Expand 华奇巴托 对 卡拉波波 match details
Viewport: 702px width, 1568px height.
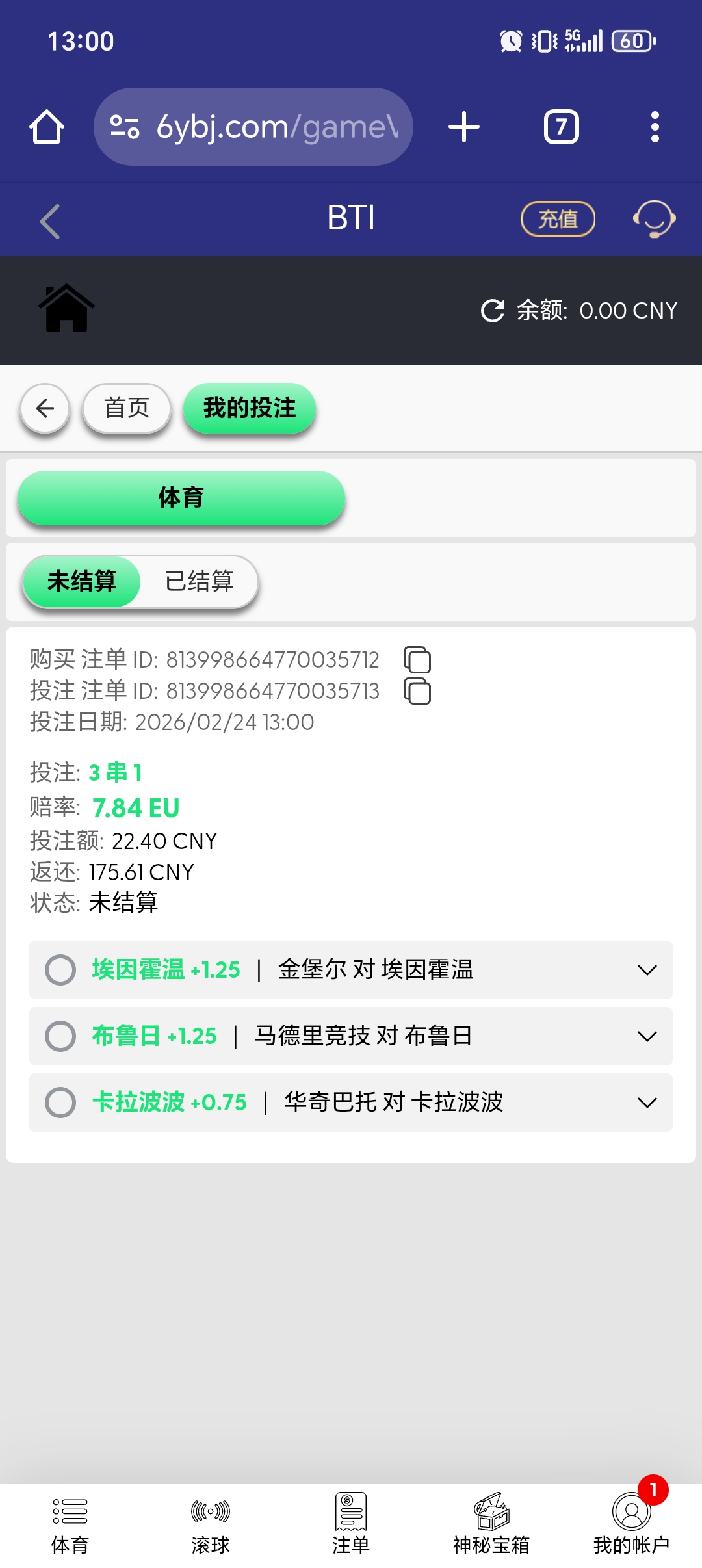click(x=647, y=1103)
